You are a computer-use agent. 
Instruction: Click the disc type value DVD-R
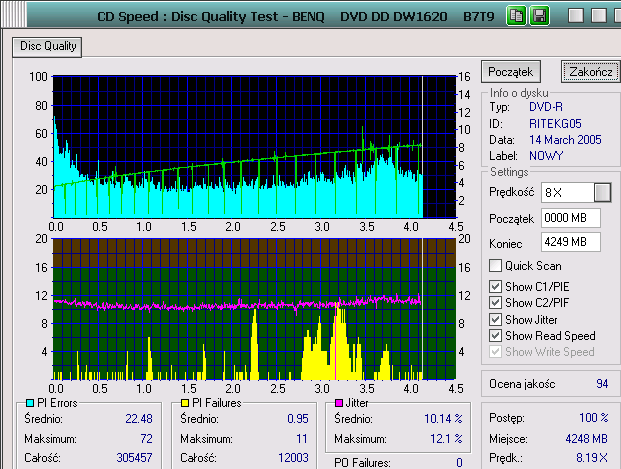tap(546, 107)
